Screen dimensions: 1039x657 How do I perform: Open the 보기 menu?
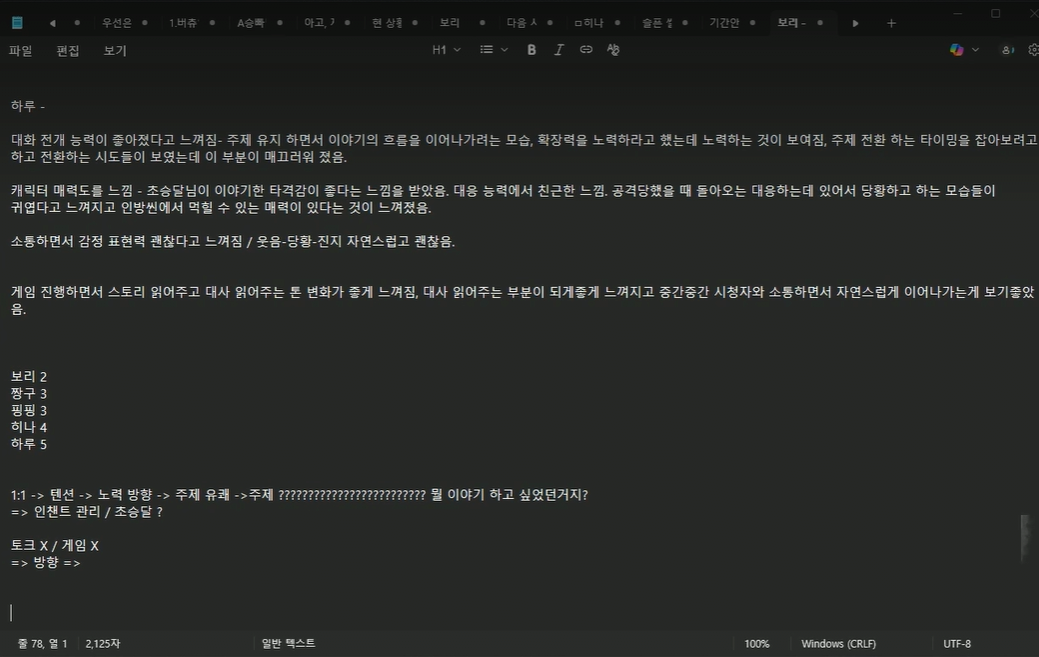point(115,50)
